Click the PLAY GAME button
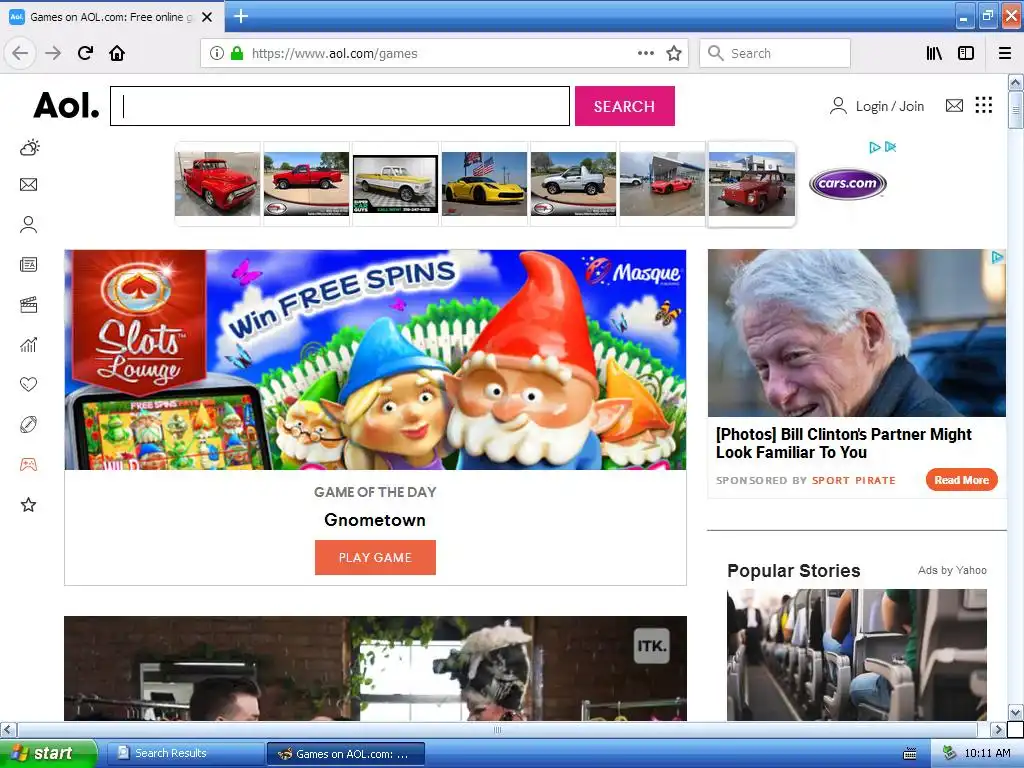Image resolution: width=1024 pixels, height=768 pixels. click(375, 557)
